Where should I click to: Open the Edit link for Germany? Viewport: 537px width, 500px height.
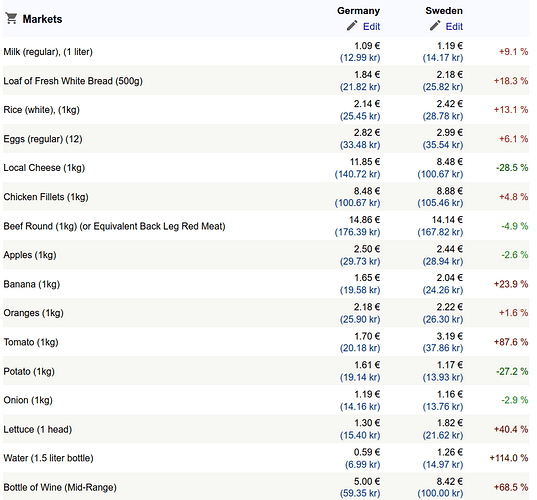[x=372, y=26]
